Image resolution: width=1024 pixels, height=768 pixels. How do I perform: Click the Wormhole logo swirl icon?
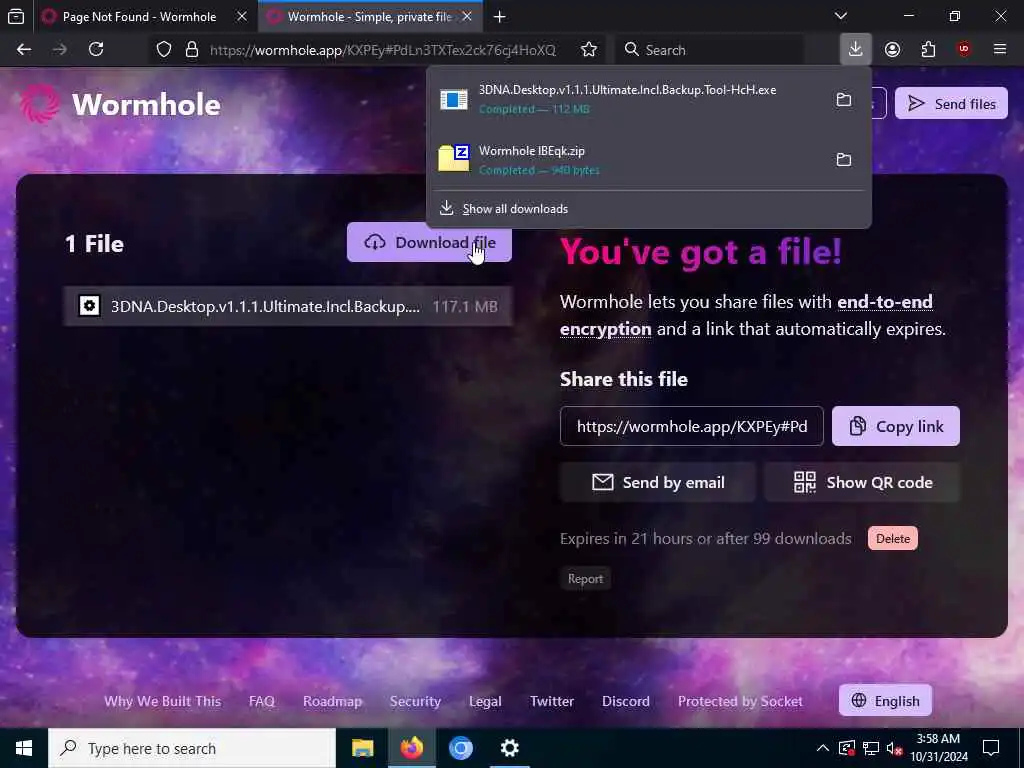point(40,104)
